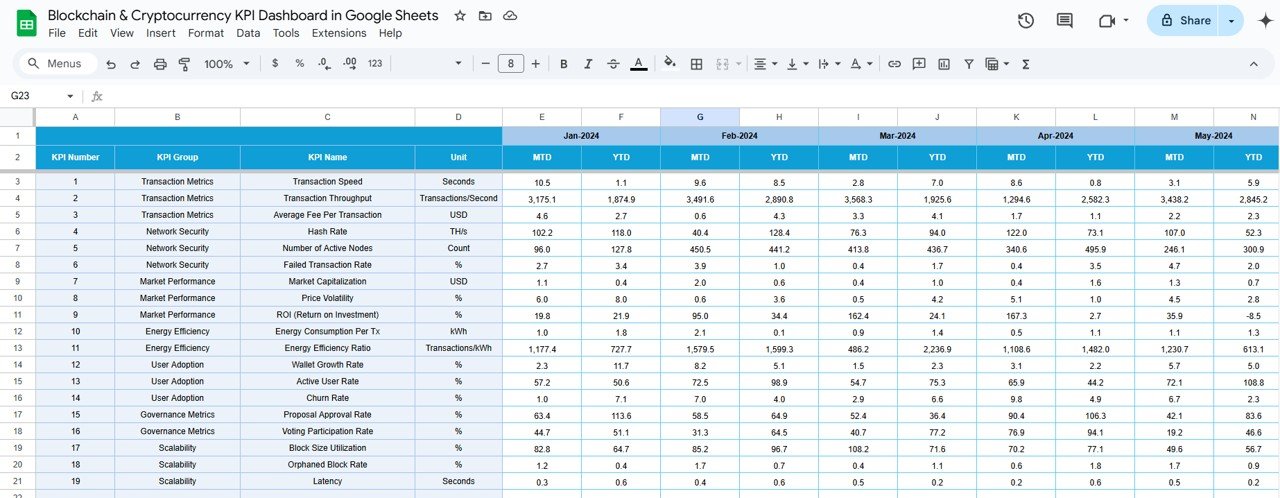Open Share options dropdown arrow

1231,21
